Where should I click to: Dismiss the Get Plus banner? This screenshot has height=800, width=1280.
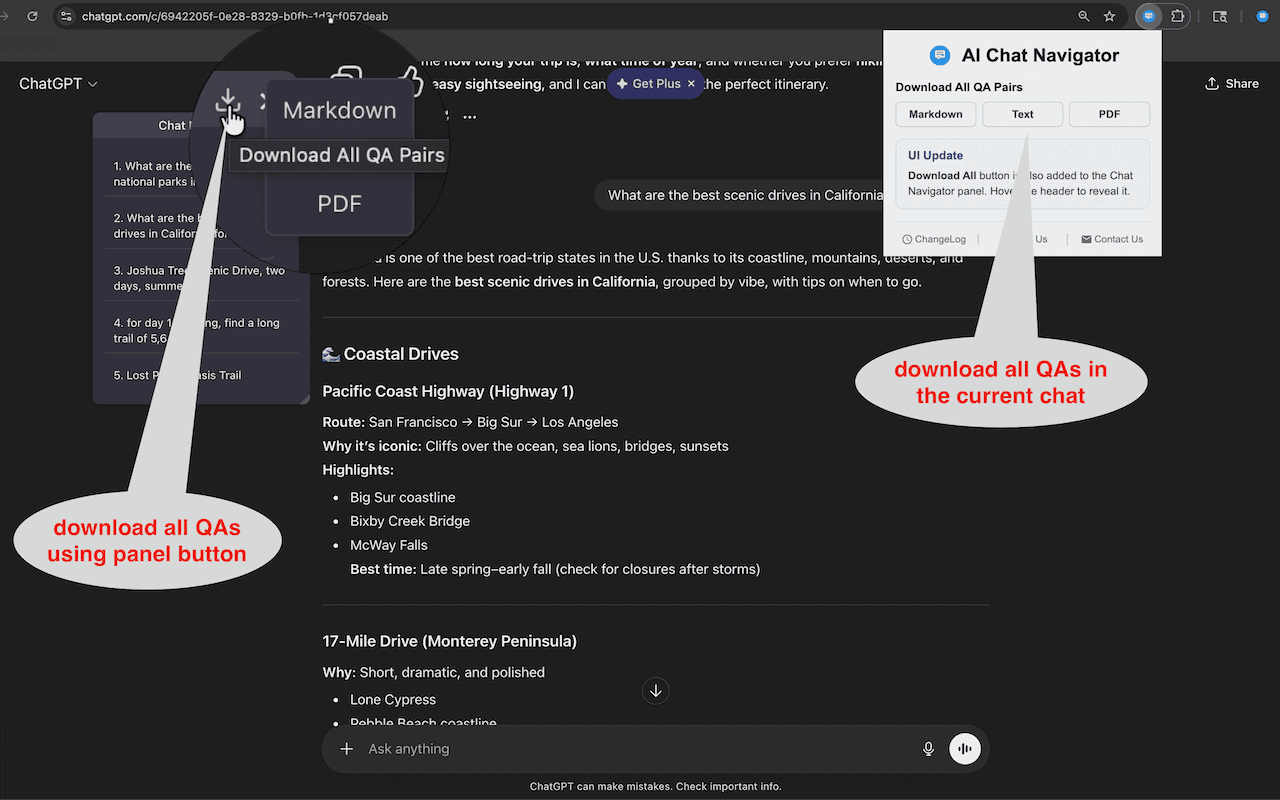690,84
